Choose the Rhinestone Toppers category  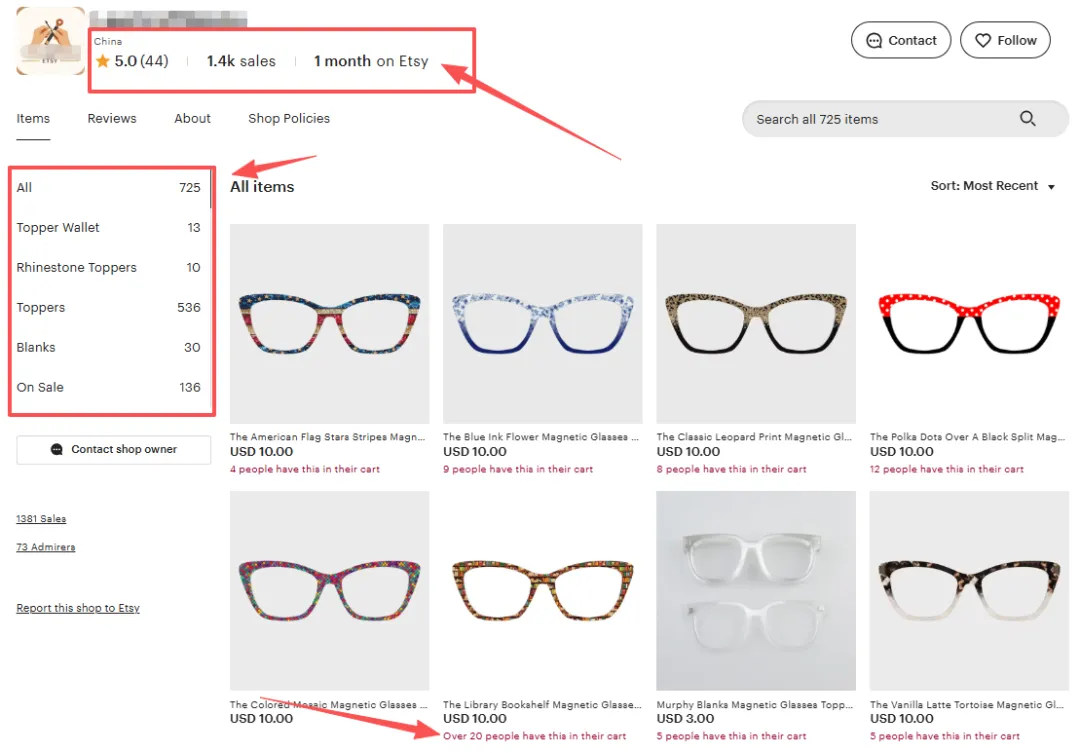(x=76, y=267)
